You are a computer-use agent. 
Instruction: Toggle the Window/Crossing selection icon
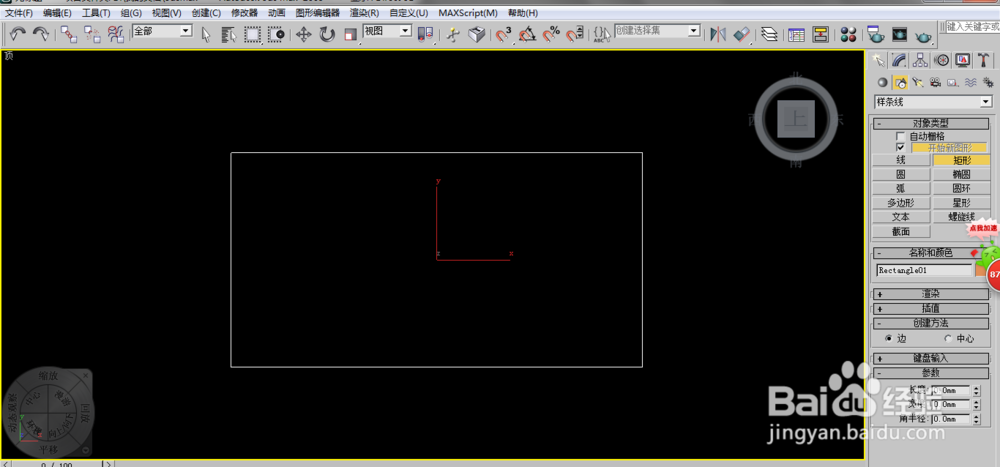click(276, 34)
